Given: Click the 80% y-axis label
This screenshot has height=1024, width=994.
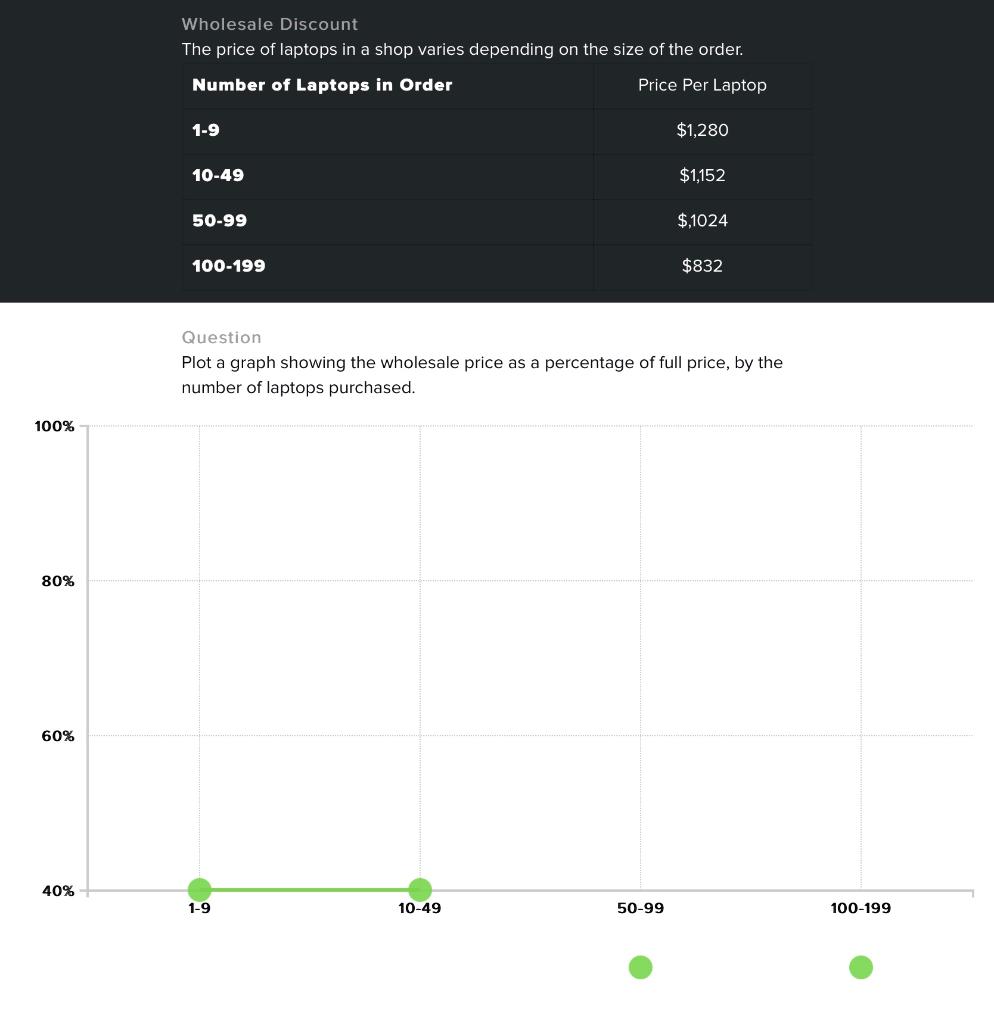Looking at the screenshot, I should point(58,581).
